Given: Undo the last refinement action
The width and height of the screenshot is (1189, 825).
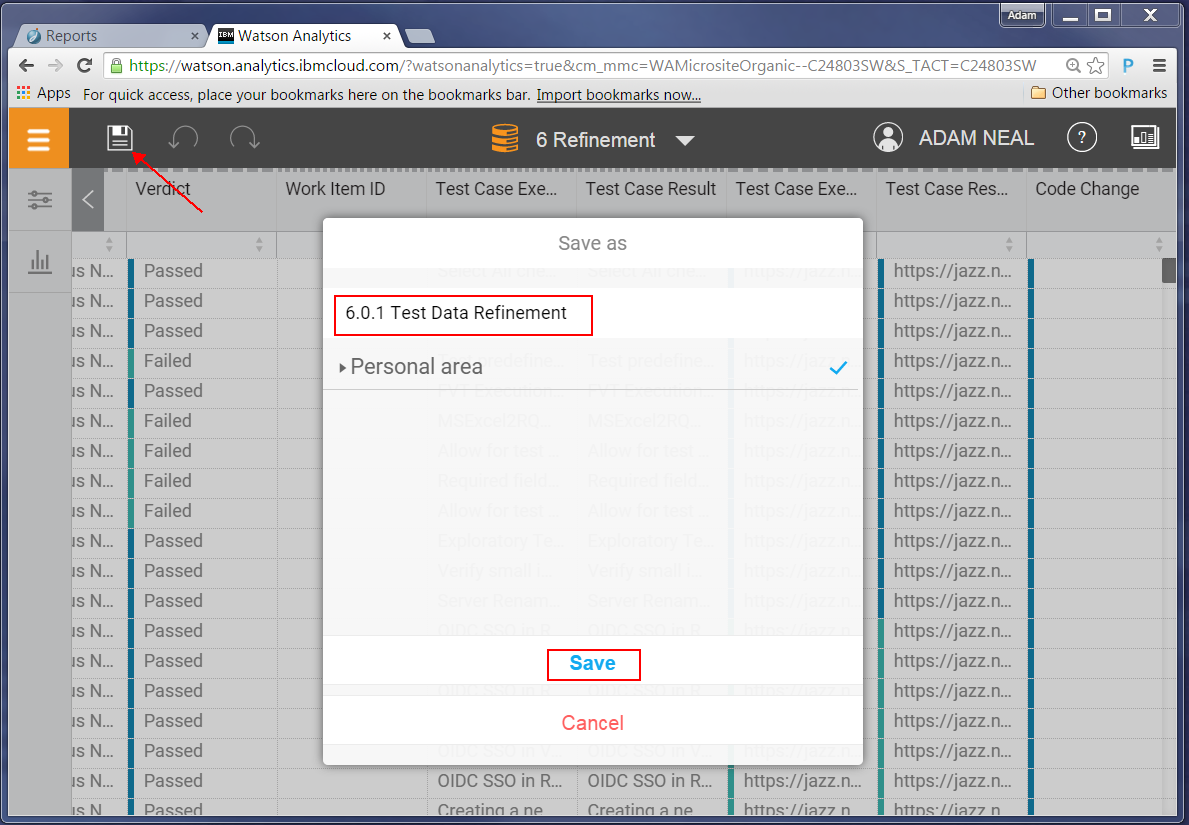Looking at the screenshot, I should (183, 138).
